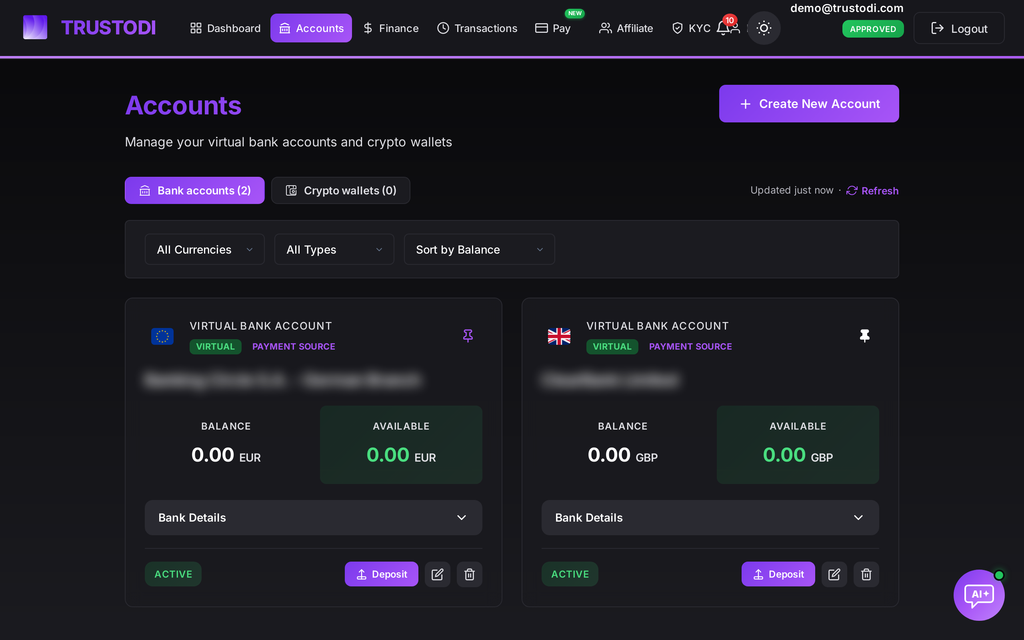Unpin the GBP virtual bank account
Viewport: 1024px width, 640px height.
pos(864,336)
